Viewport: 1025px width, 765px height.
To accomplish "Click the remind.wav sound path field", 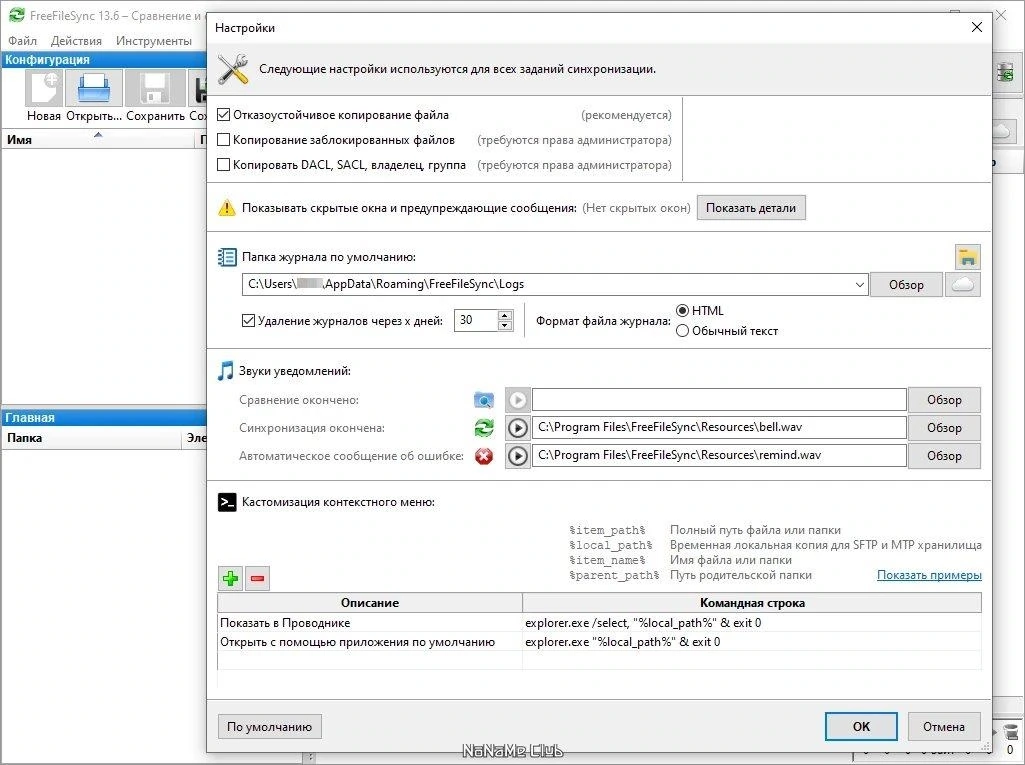I will point(719,456).
